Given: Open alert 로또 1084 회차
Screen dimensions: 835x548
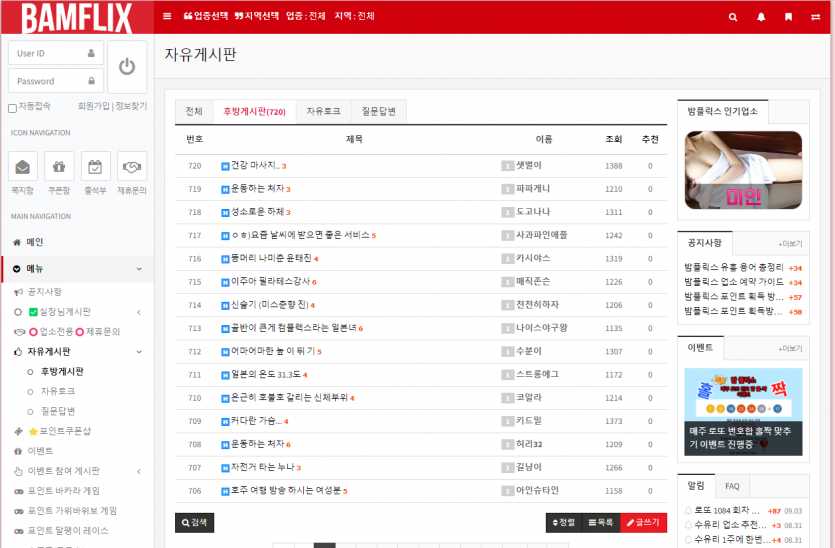Looking at the screenshot, I should (x=727, y=510).
